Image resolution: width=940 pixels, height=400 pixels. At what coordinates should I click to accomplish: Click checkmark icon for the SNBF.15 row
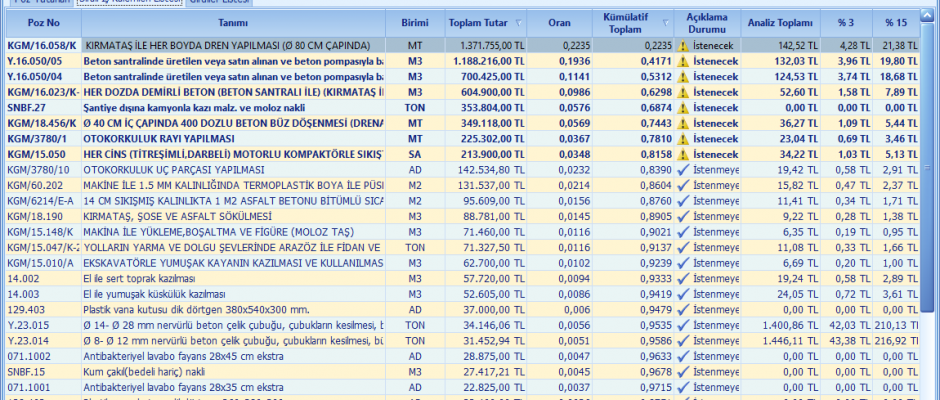click(683, 371)
